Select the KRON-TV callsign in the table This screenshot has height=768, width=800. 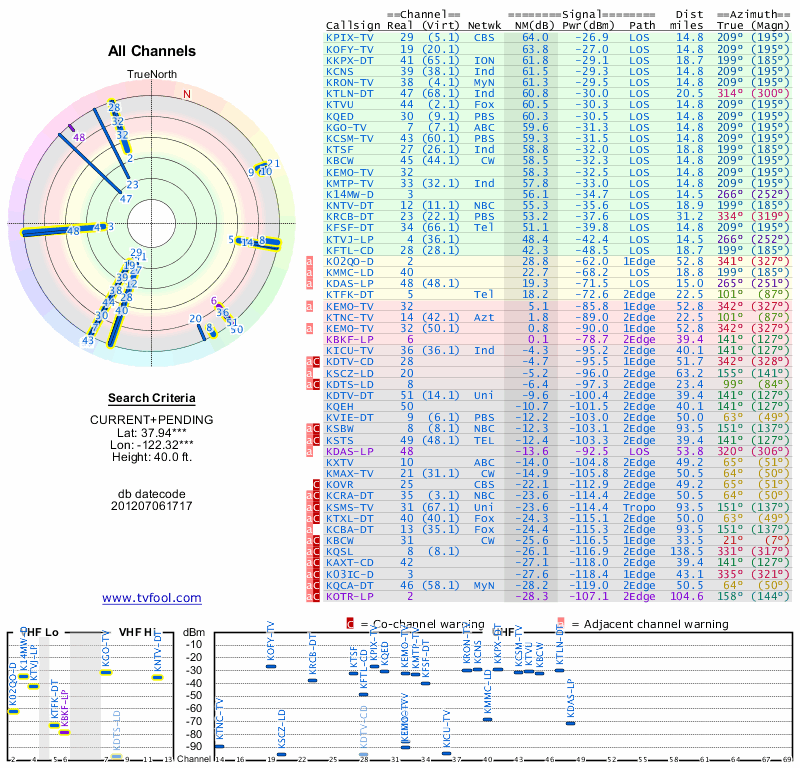coord(349,83)
